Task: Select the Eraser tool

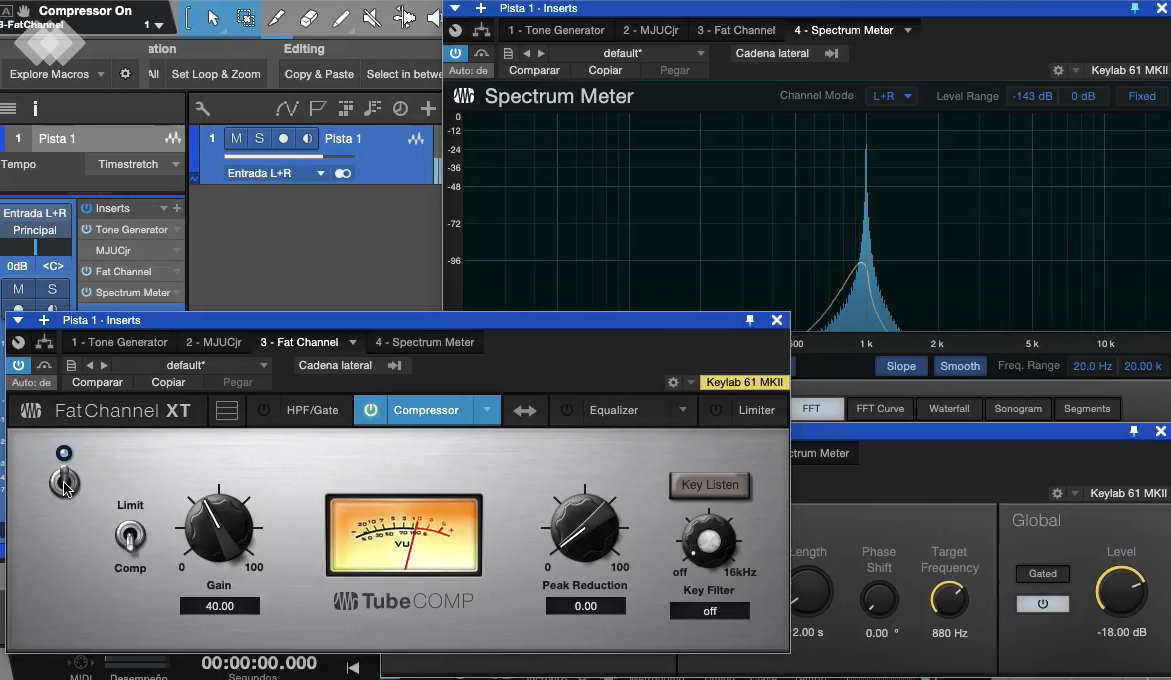Action: point(308,18)
